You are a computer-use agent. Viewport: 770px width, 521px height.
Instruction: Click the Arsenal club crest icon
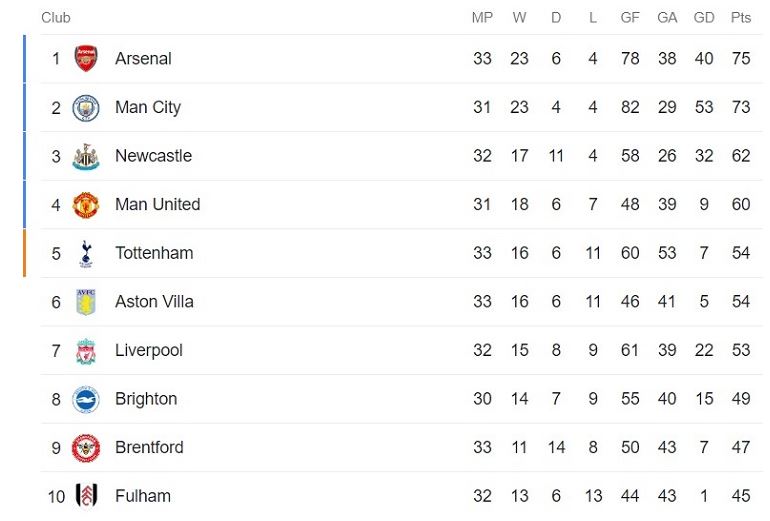(87, 59)
